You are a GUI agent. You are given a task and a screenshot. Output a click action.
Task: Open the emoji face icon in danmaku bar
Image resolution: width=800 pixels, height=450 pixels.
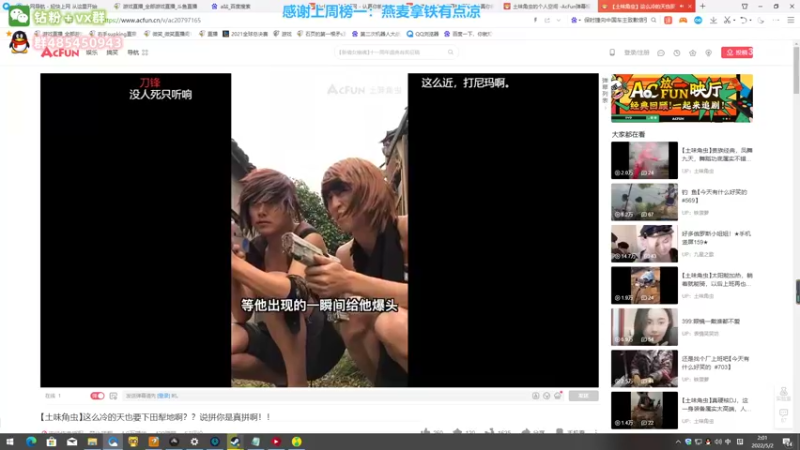pyautogui.click(x=546, y=396)
